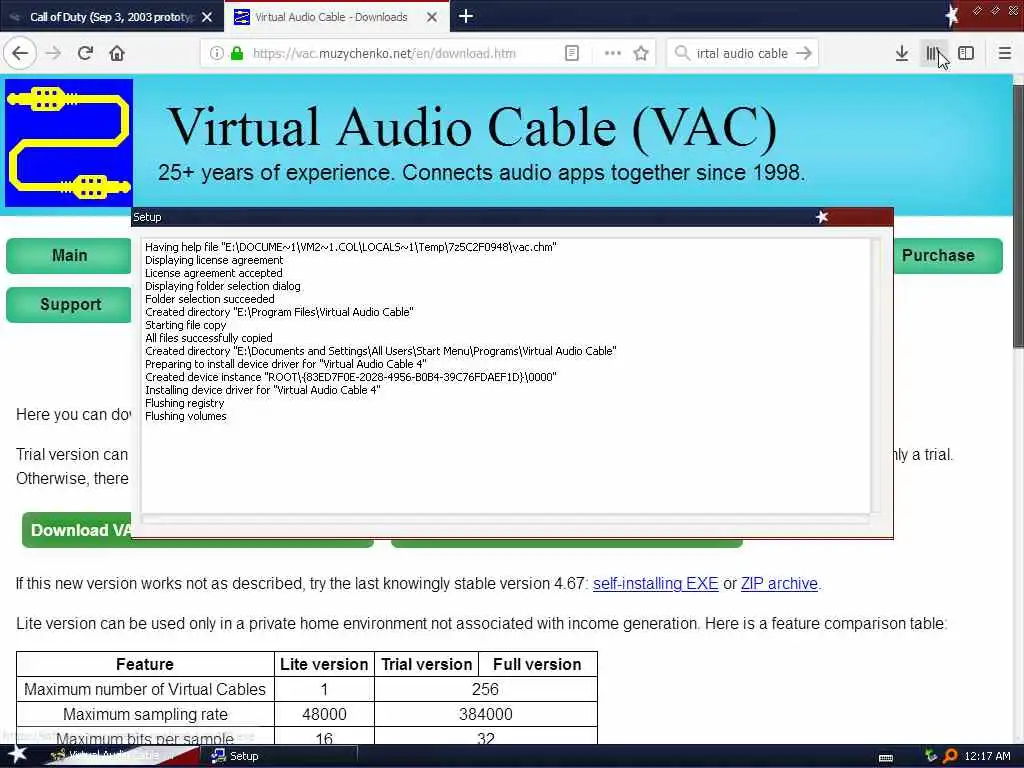Screen dimensions: 1024x768
Task: Submit search with the arrow button
Action: (804, 53)
